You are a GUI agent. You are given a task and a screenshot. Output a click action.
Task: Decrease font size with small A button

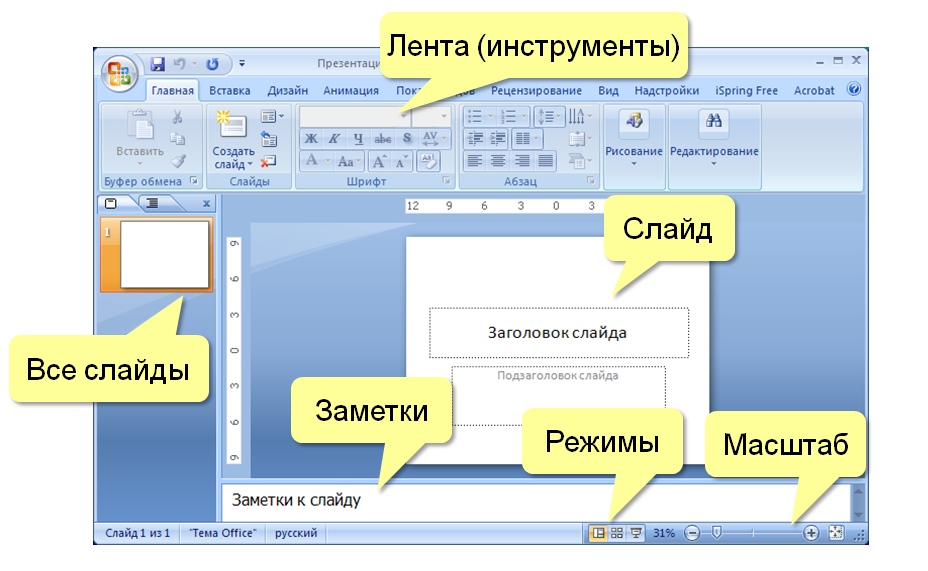click(401, 161)
